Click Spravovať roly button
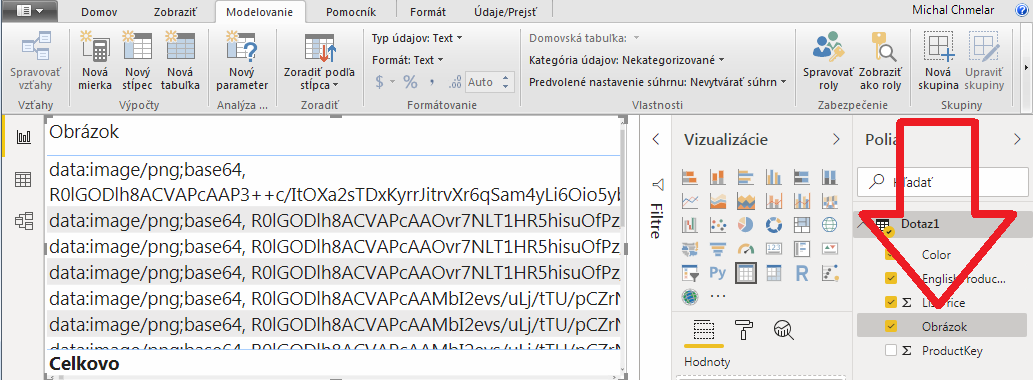 tap(828, 61)
